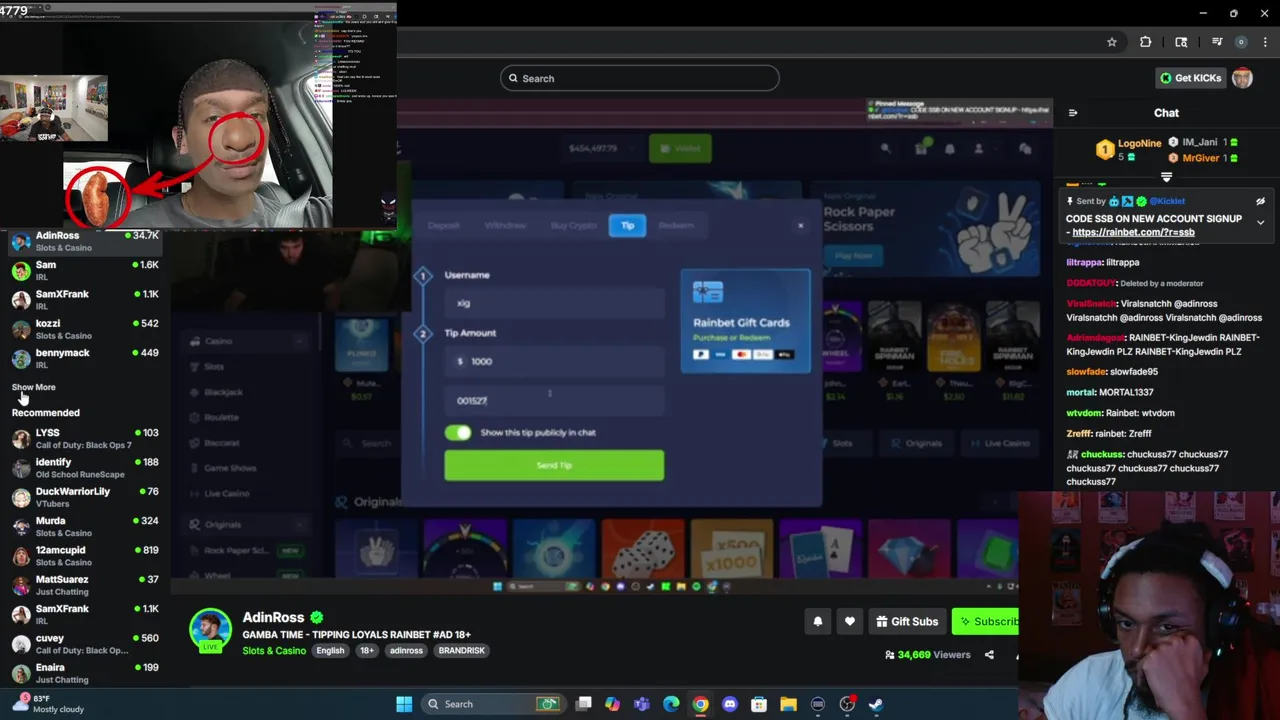Collapse chat panel using arrow icon

tap(1073, 113)
